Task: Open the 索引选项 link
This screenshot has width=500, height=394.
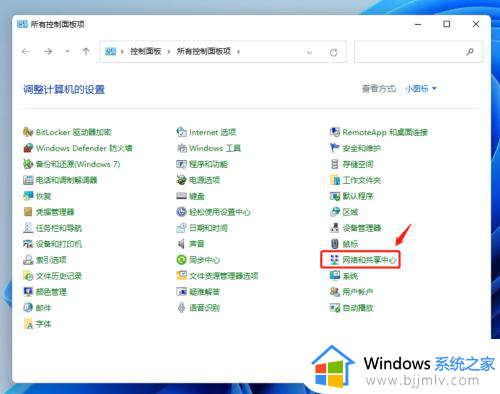Action: pyautogui.click(x=51, y=260)
